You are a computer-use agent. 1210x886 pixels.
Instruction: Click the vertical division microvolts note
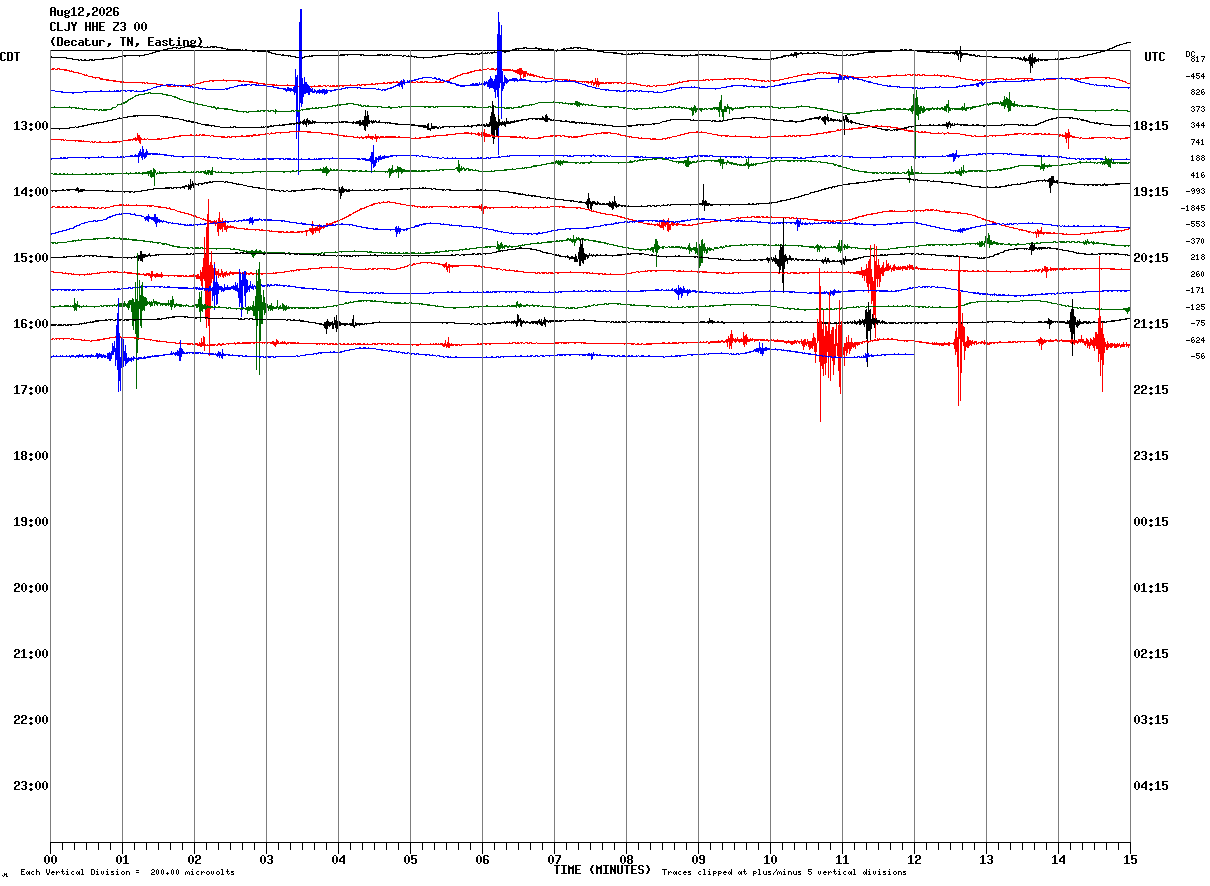pos(127,873)
